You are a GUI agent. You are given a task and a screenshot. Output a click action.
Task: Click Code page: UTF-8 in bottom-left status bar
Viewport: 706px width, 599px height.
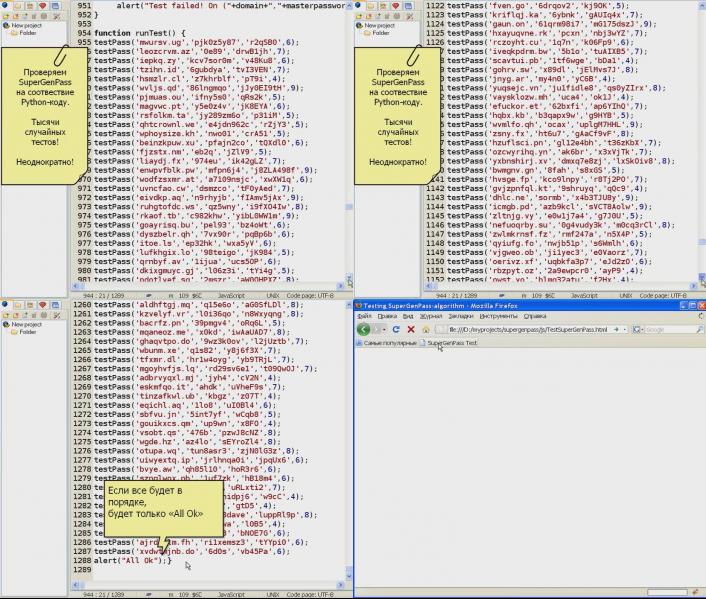point(310,594)
